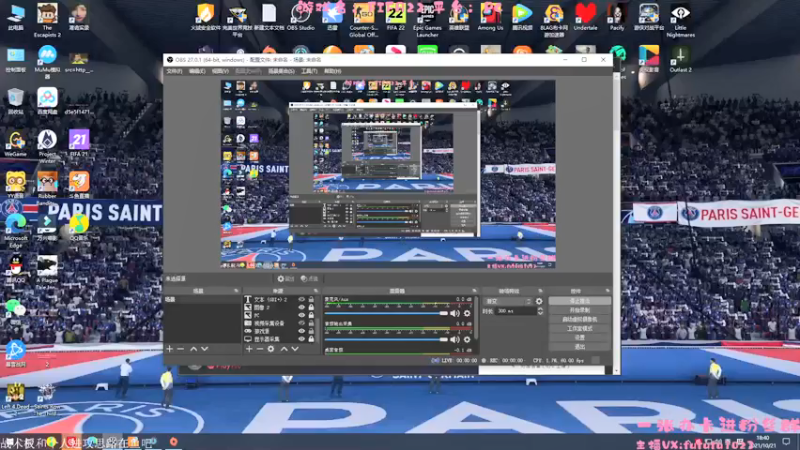Toggle lock on 图像 2 source
The width and height of the screenshot is (800, 450).
point(311,307)
